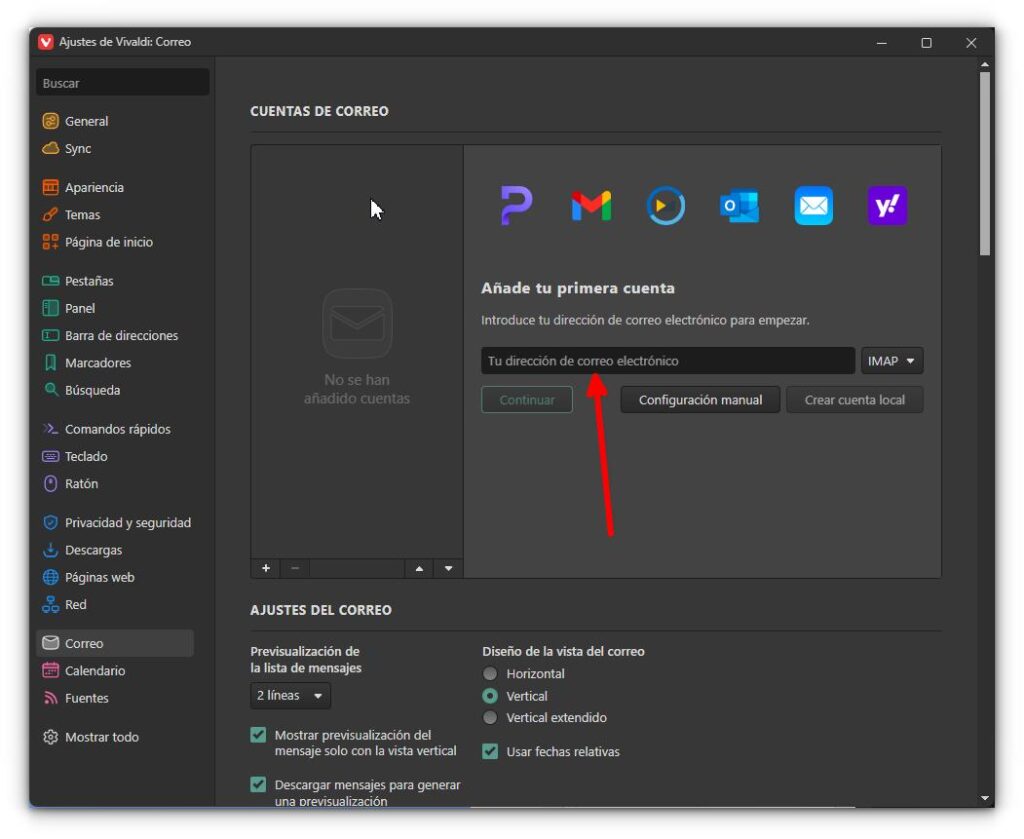Move account up with the up arrow
Viewport: 1024px width, 839px height.
click(419, 568)
